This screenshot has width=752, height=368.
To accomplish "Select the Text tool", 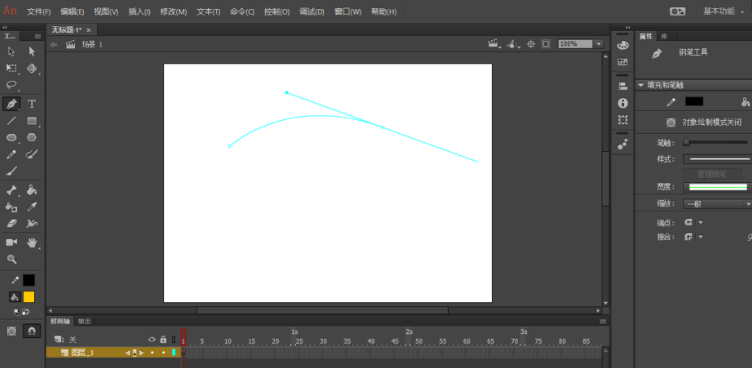I will click(x=32, y=104).
